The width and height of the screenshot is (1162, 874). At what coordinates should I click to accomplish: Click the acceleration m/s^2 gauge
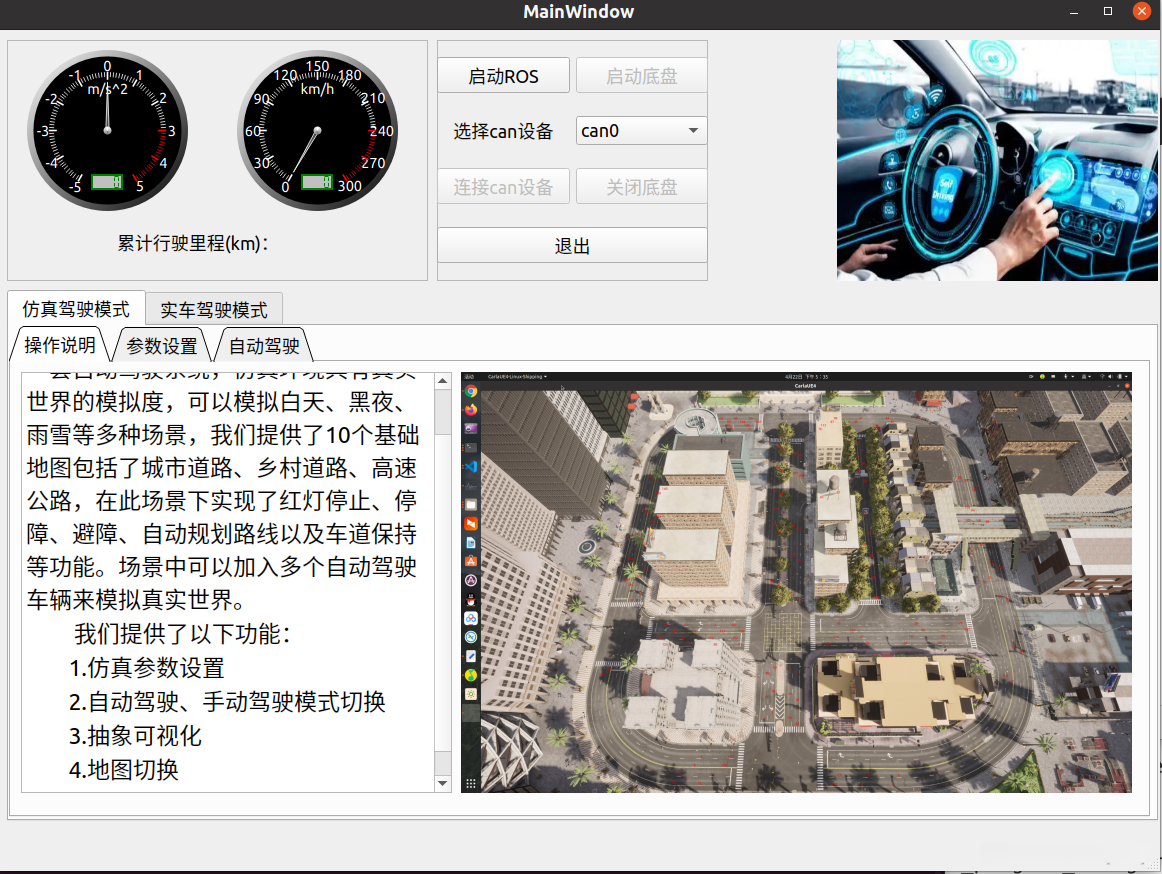(x=107, y=130)
